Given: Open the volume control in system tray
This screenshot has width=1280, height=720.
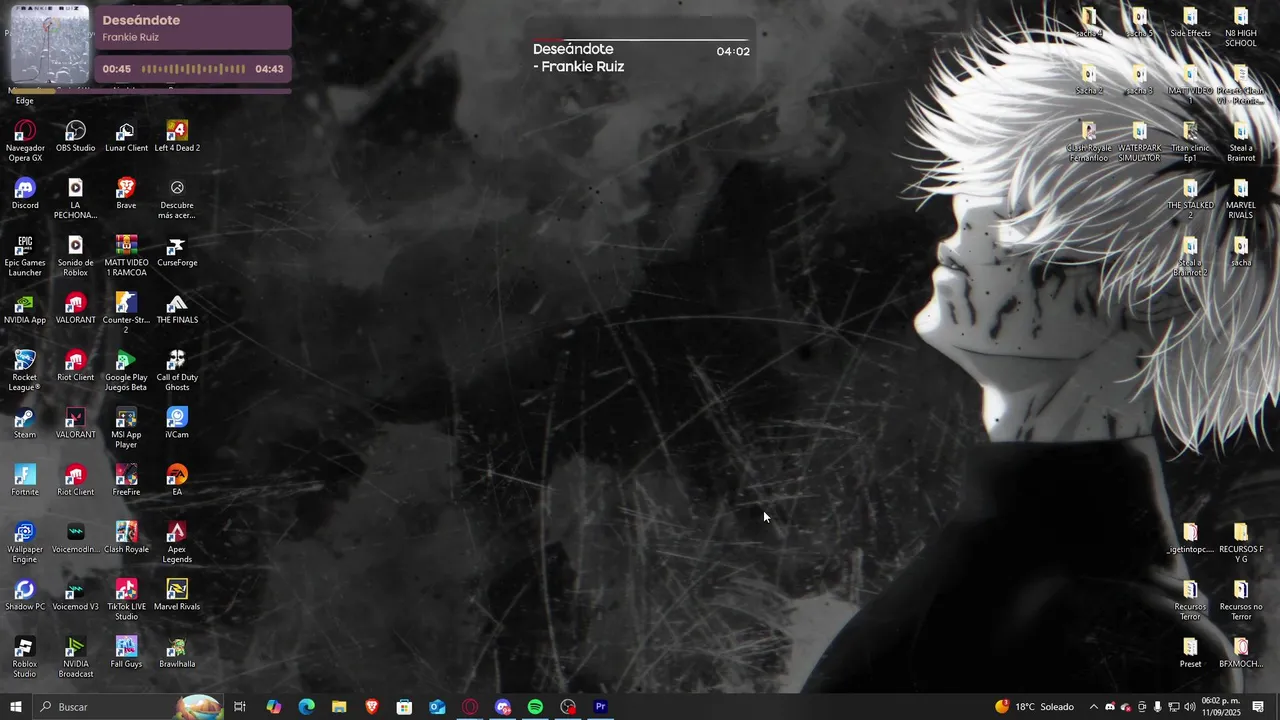Looking at the screenshot, I should pos(1190,707).
